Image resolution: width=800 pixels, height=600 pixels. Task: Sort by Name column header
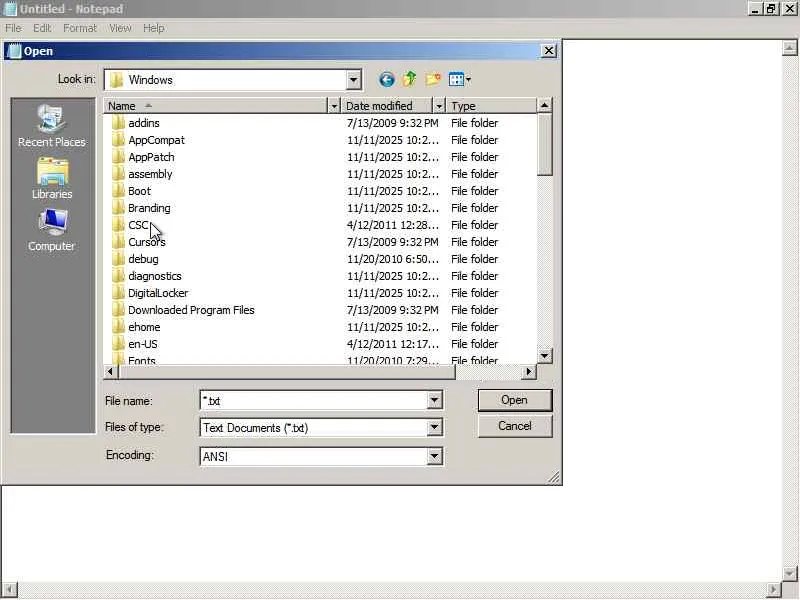[215, 106]
